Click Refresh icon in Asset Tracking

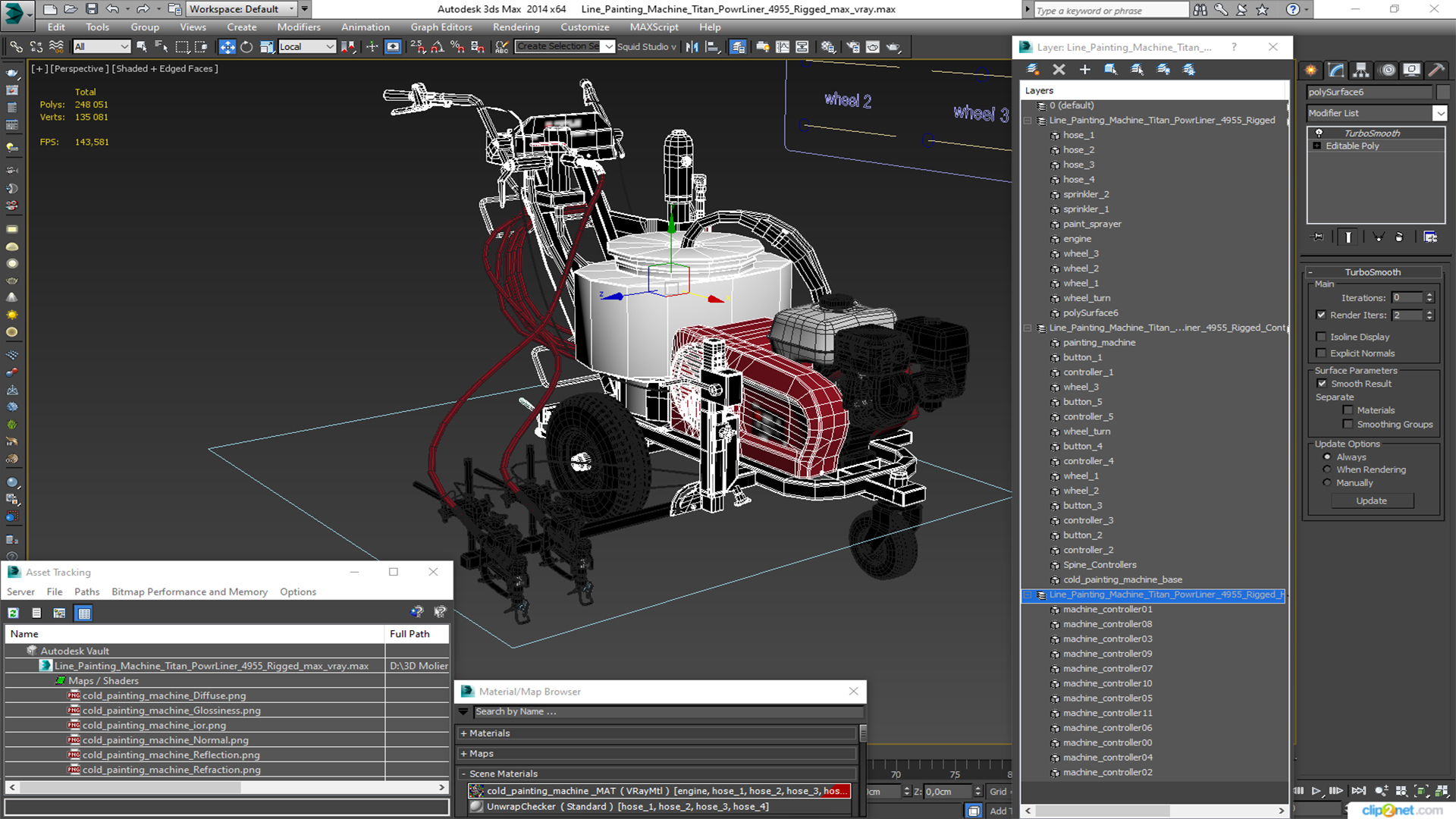coord(14,613)
